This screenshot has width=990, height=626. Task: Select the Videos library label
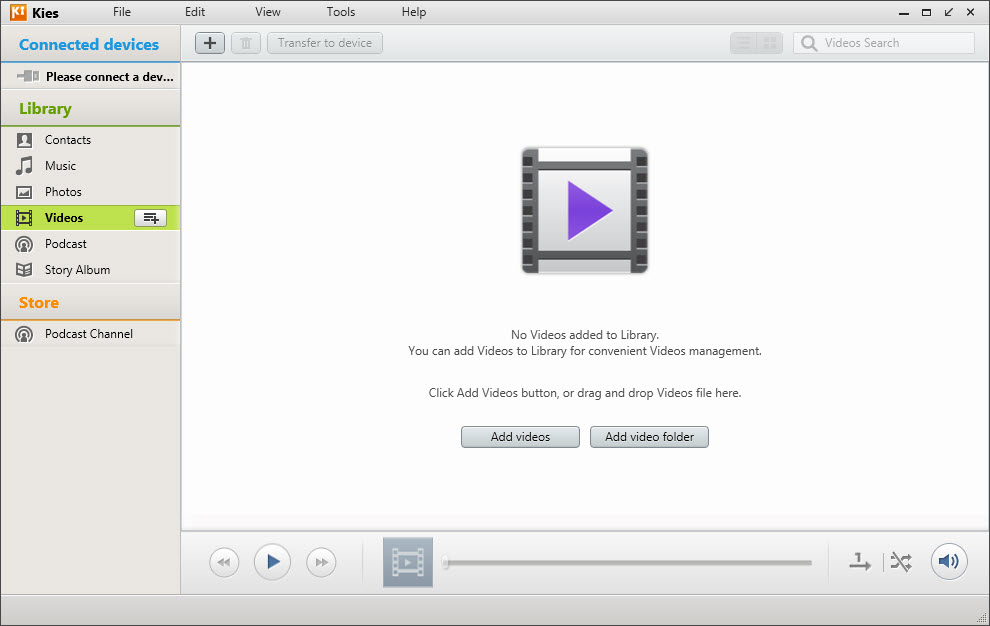pyautogui.click(x=64, y=218)
